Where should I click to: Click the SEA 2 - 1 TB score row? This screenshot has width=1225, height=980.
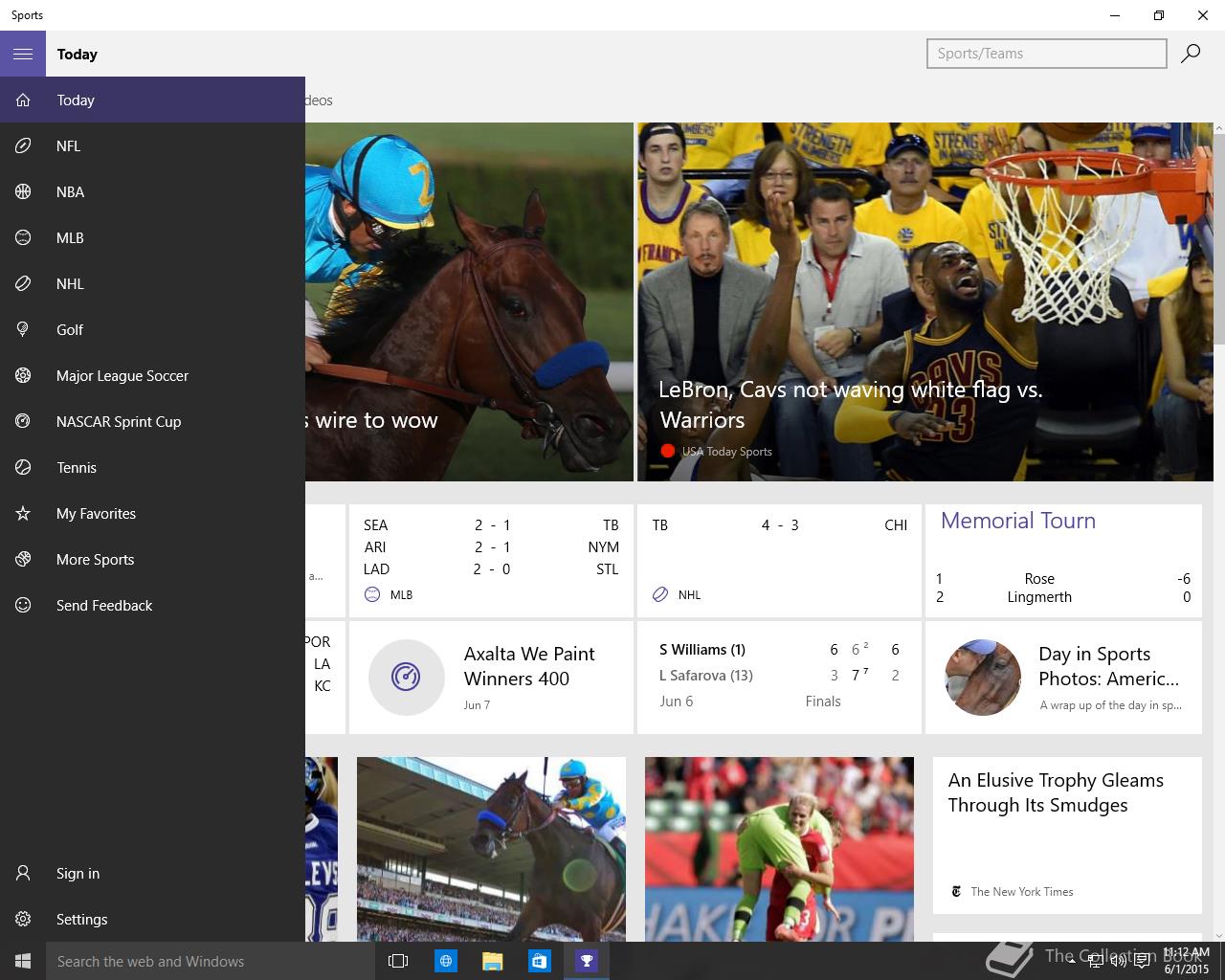(x=491, y=524)
